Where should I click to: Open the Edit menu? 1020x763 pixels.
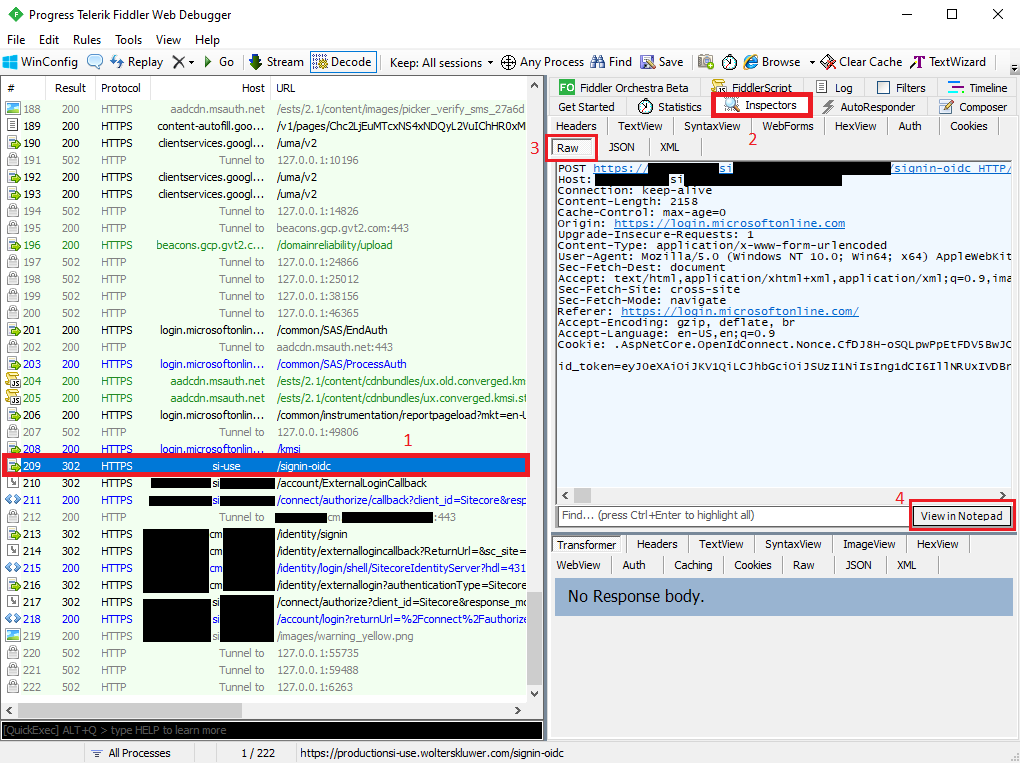49,40
